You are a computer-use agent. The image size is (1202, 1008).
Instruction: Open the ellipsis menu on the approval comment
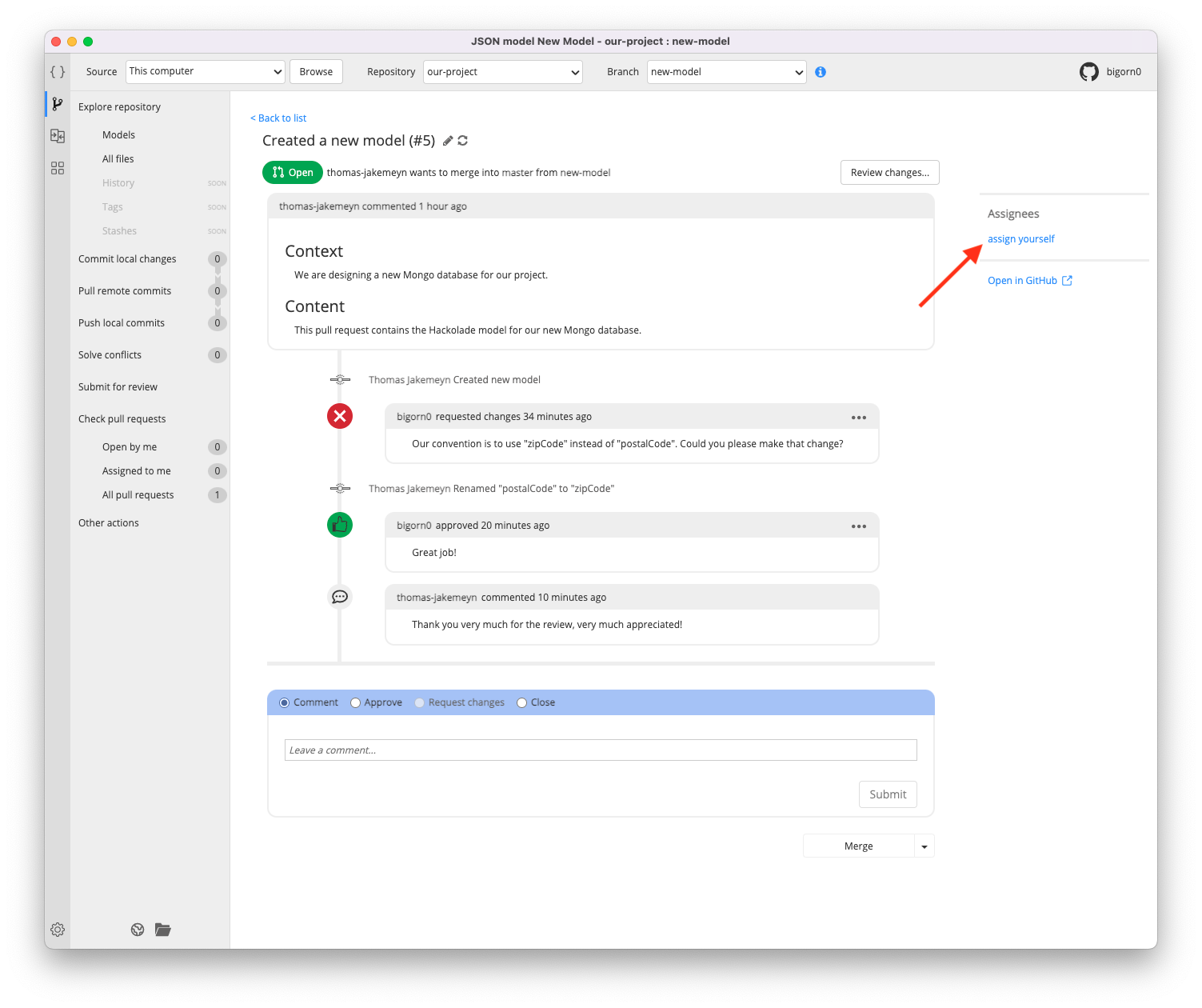coord(859,526)
